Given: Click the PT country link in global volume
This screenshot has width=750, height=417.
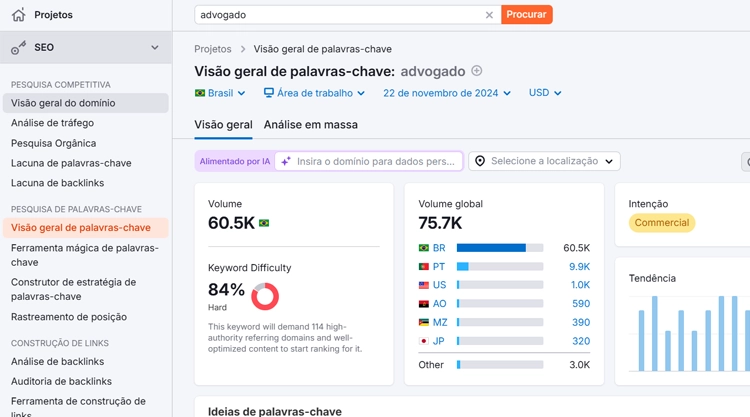Looking at the screenshot, I should (x=439, y=266).
